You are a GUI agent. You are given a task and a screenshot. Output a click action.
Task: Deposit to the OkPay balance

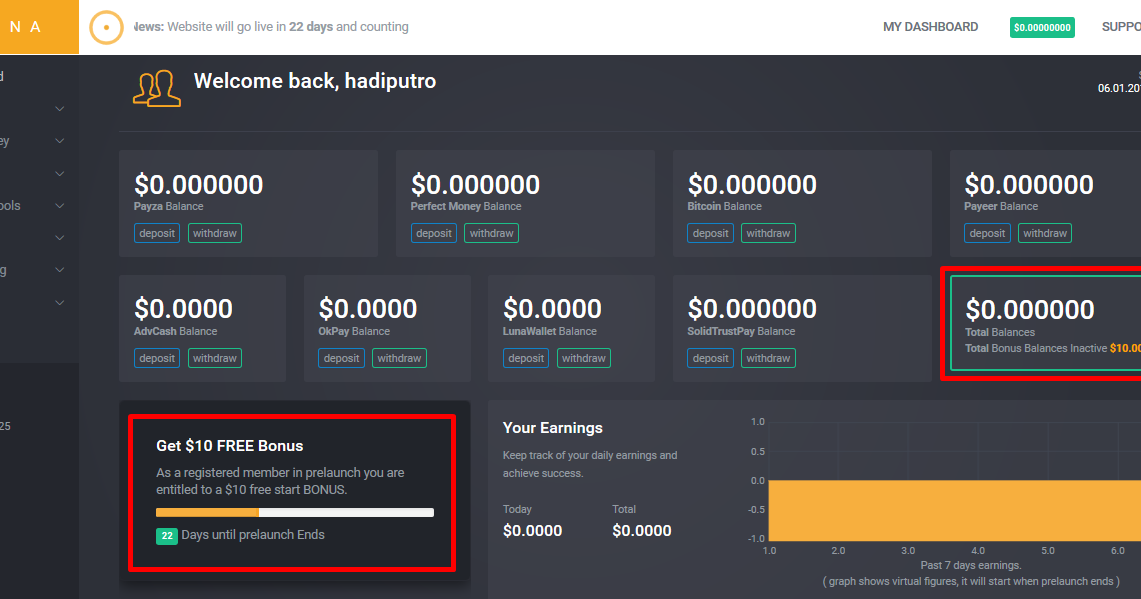pos(341,358)
